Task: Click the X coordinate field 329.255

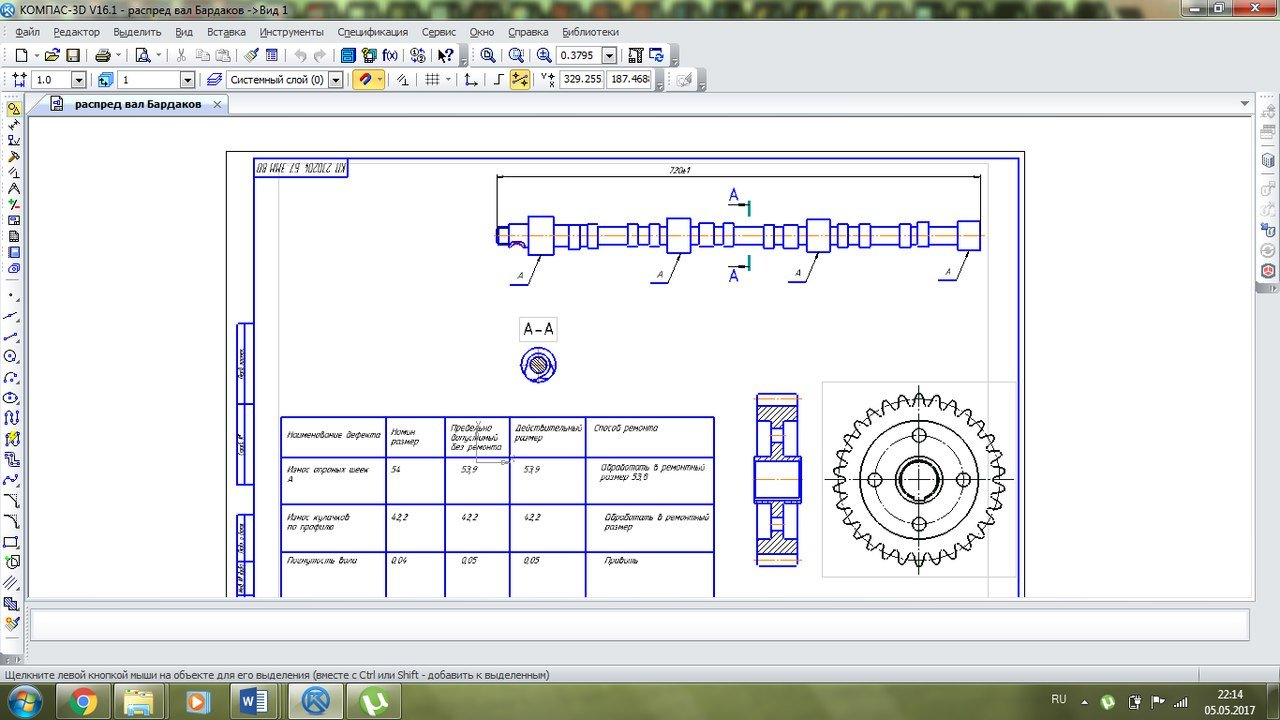Action: pos(582,79)
